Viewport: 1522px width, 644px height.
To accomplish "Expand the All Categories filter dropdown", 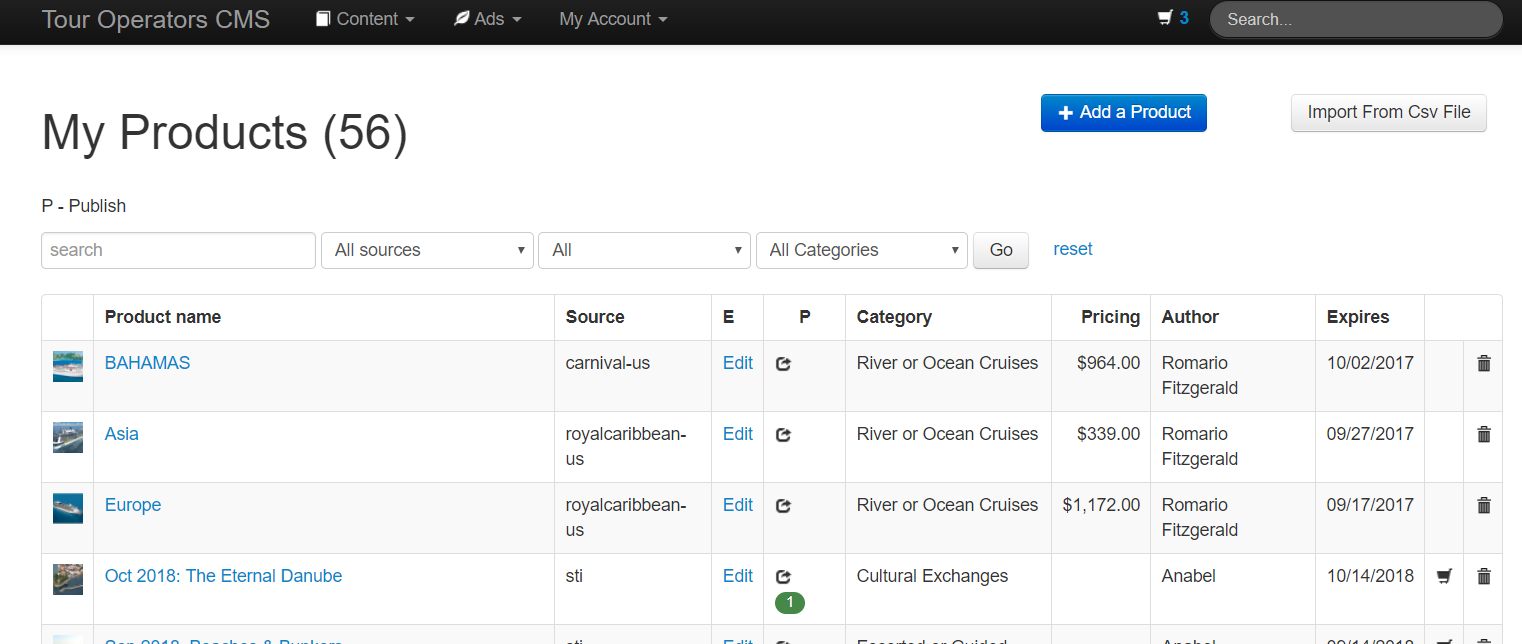I will 861,250.
